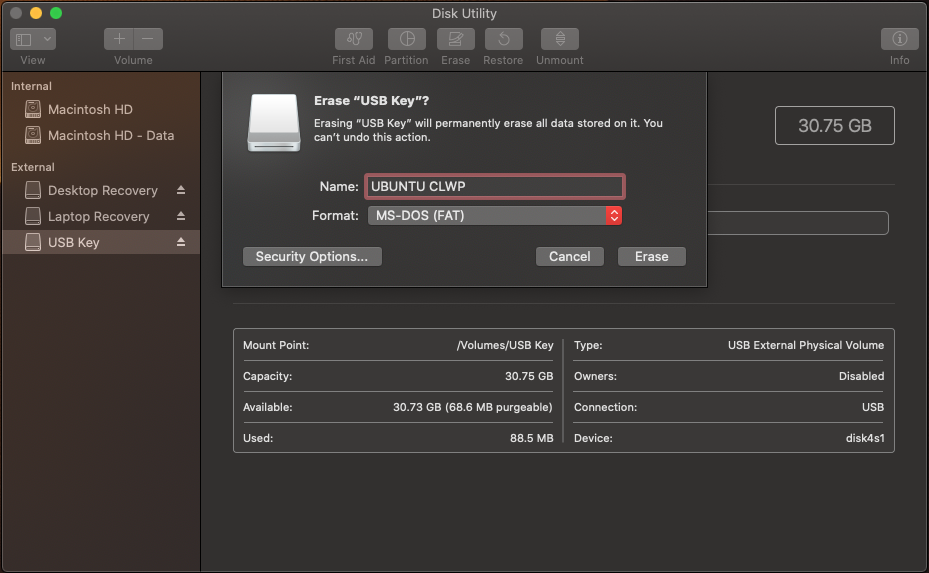The width and height of the screenshot is (929, 573).
Task: Click the add volume plus button
Action: (119, 39)
